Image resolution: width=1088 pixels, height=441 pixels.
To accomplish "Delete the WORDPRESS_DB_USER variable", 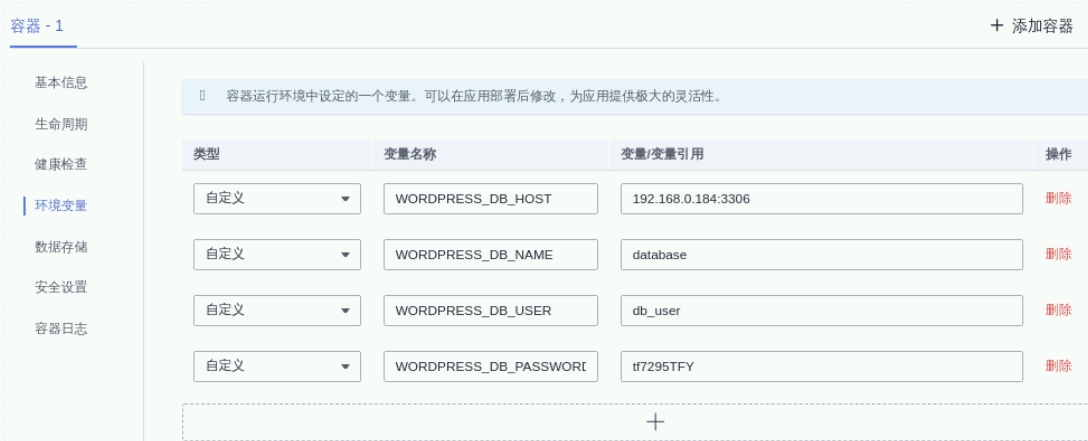I will pyautogui.click(x=1058, y=311).
